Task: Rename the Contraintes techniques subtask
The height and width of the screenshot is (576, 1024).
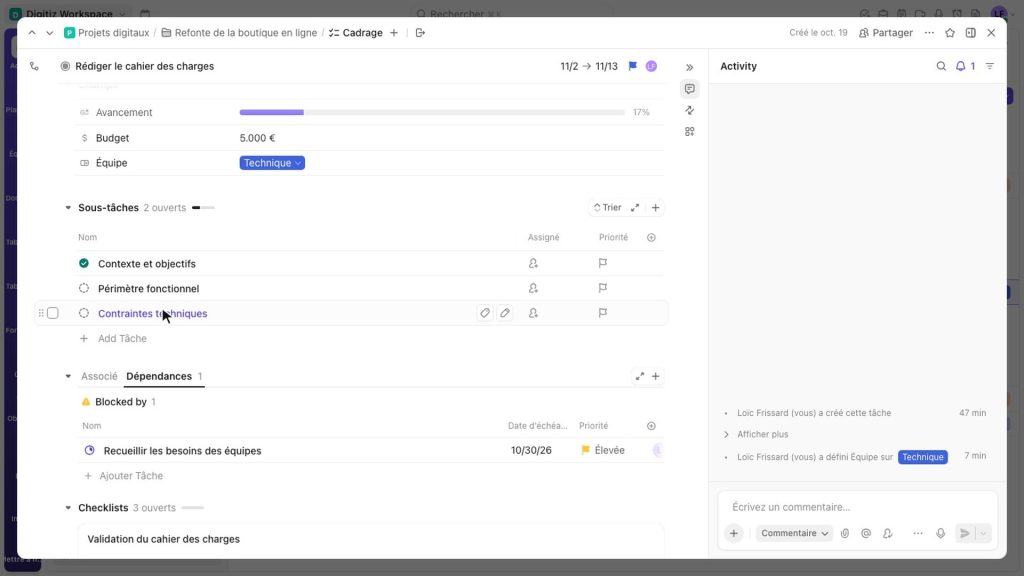Action: click(505, 313)
